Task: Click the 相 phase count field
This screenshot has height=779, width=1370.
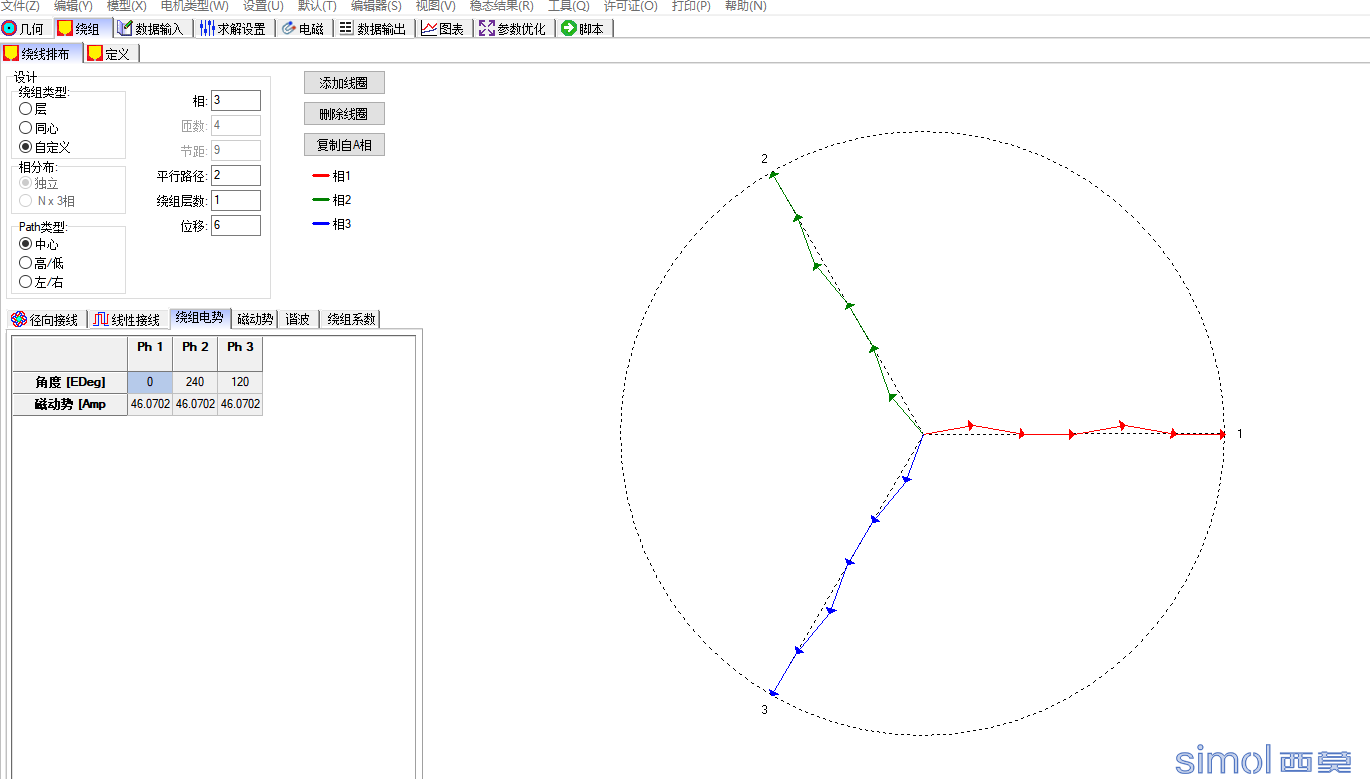Action: [x=236, y=100]
